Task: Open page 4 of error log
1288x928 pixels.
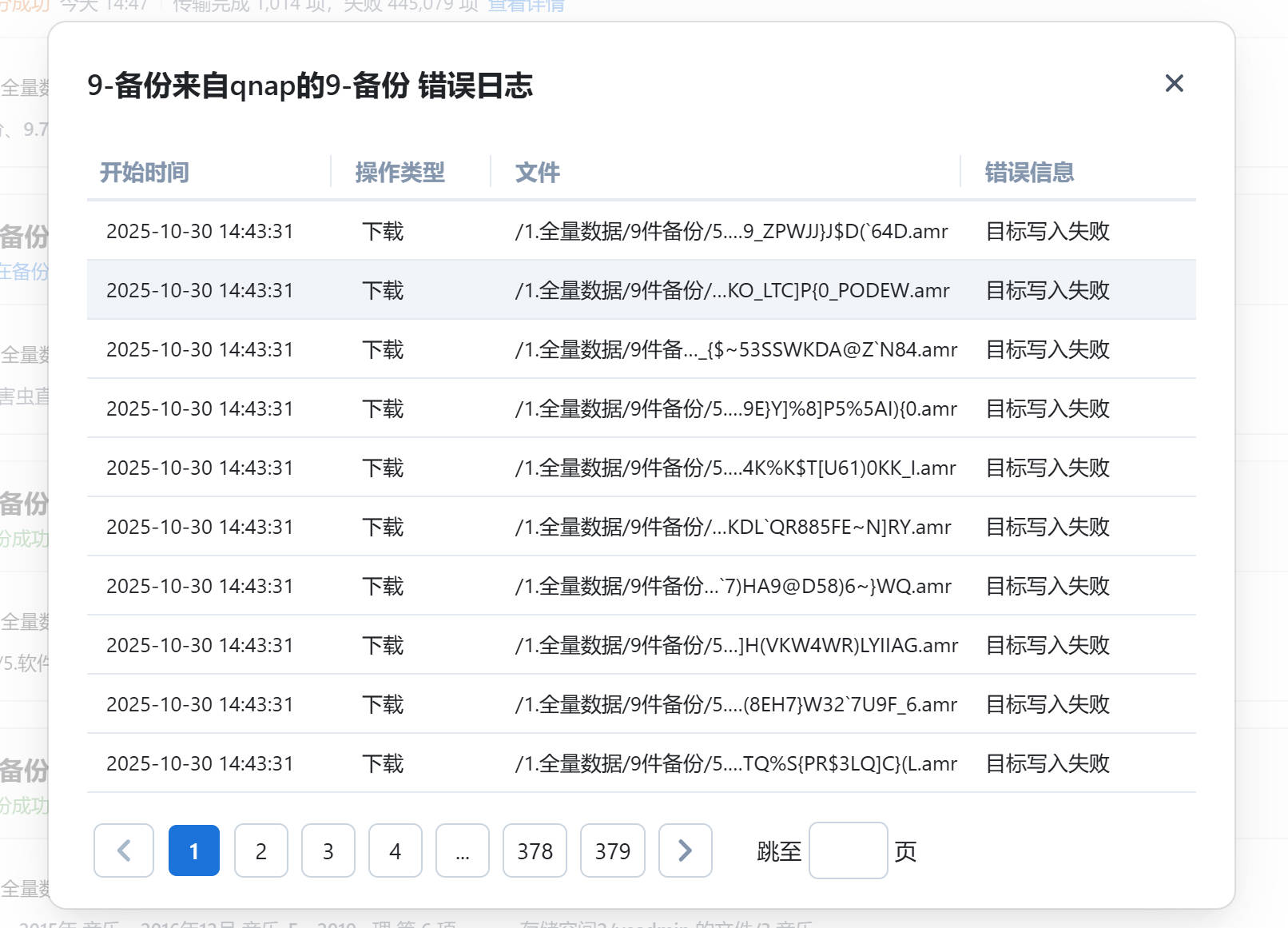Action: coord(396,850)
